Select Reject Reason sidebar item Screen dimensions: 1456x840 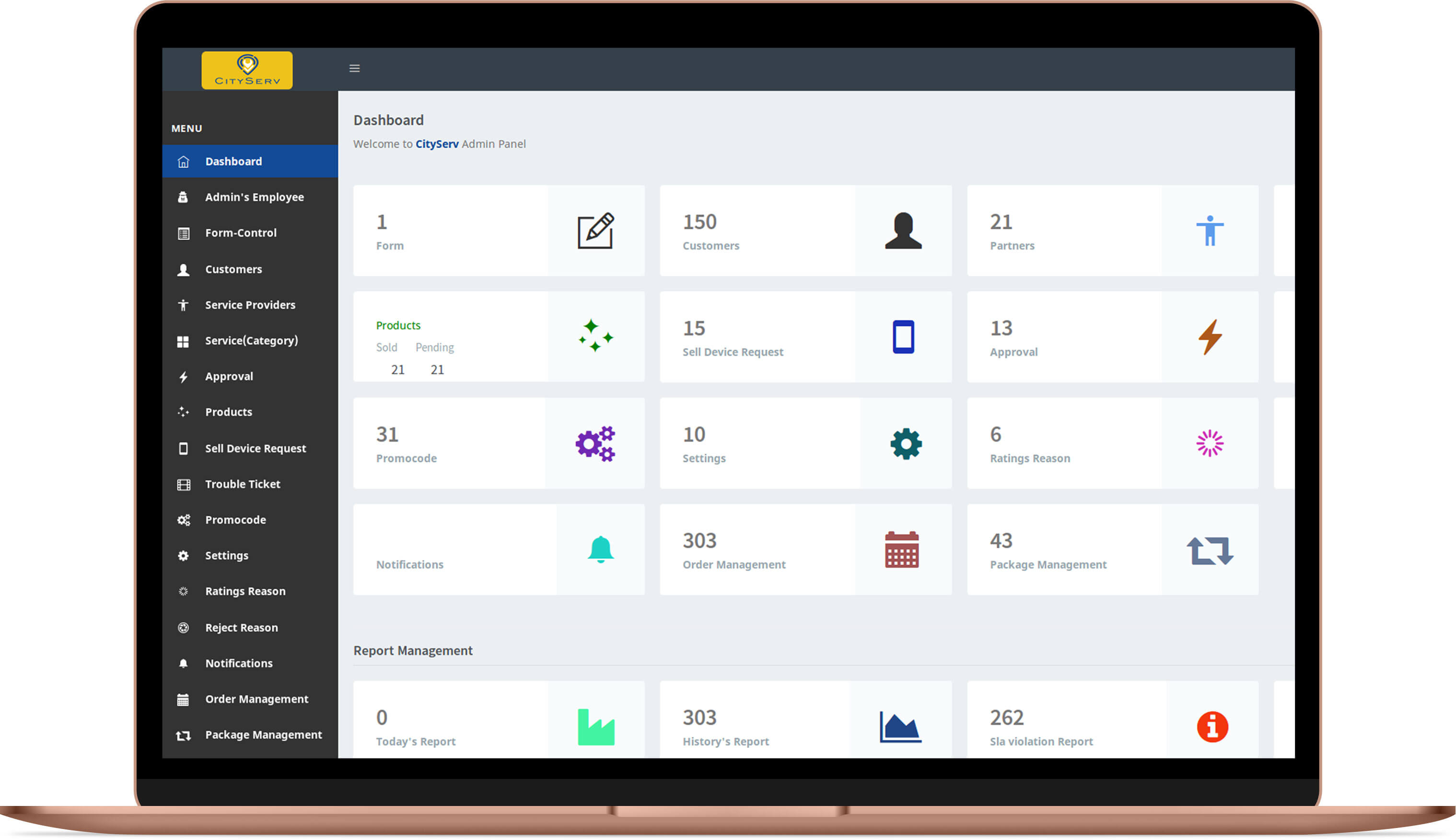(x=250, y=628)
